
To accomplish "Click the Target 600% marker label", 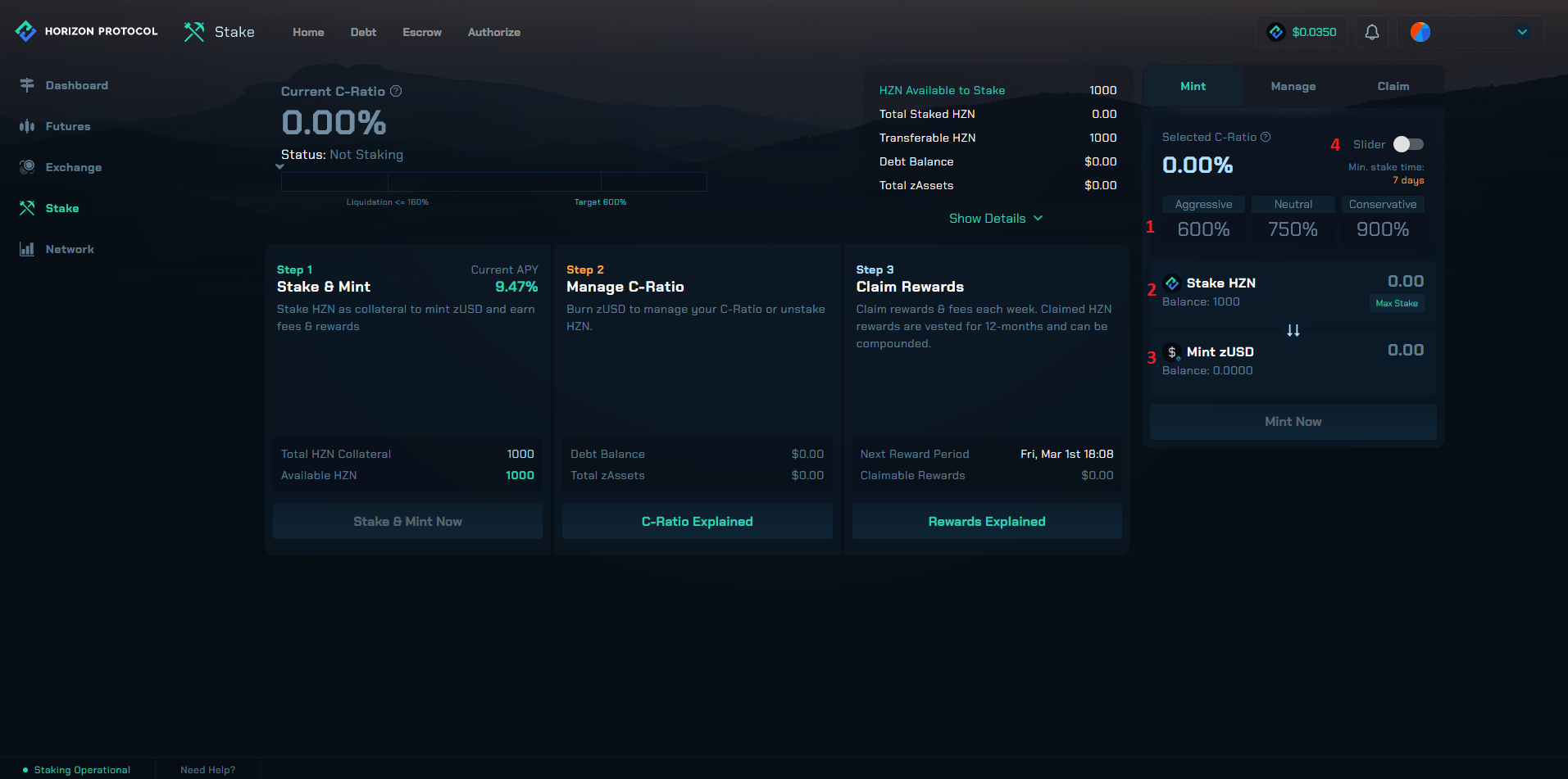I will 600,202.
